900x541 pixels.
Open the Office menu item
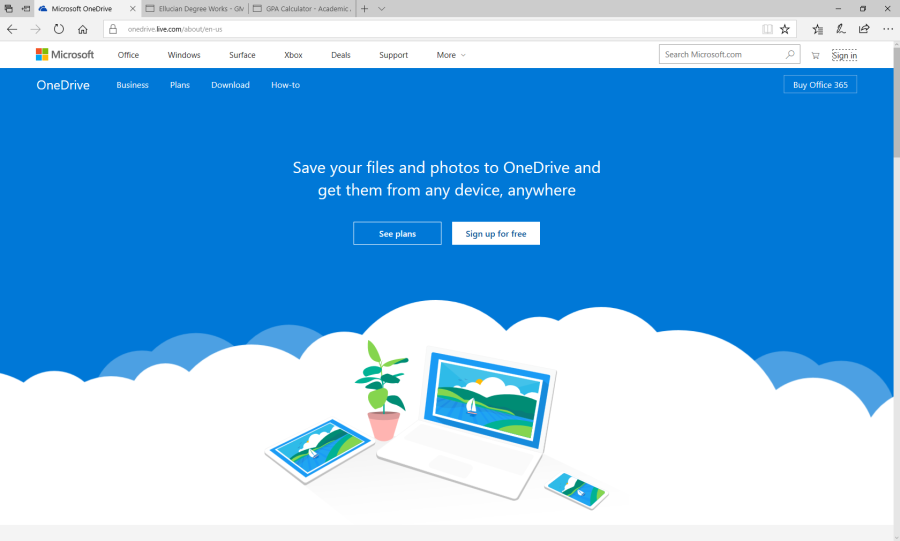[x=128, y=55]
